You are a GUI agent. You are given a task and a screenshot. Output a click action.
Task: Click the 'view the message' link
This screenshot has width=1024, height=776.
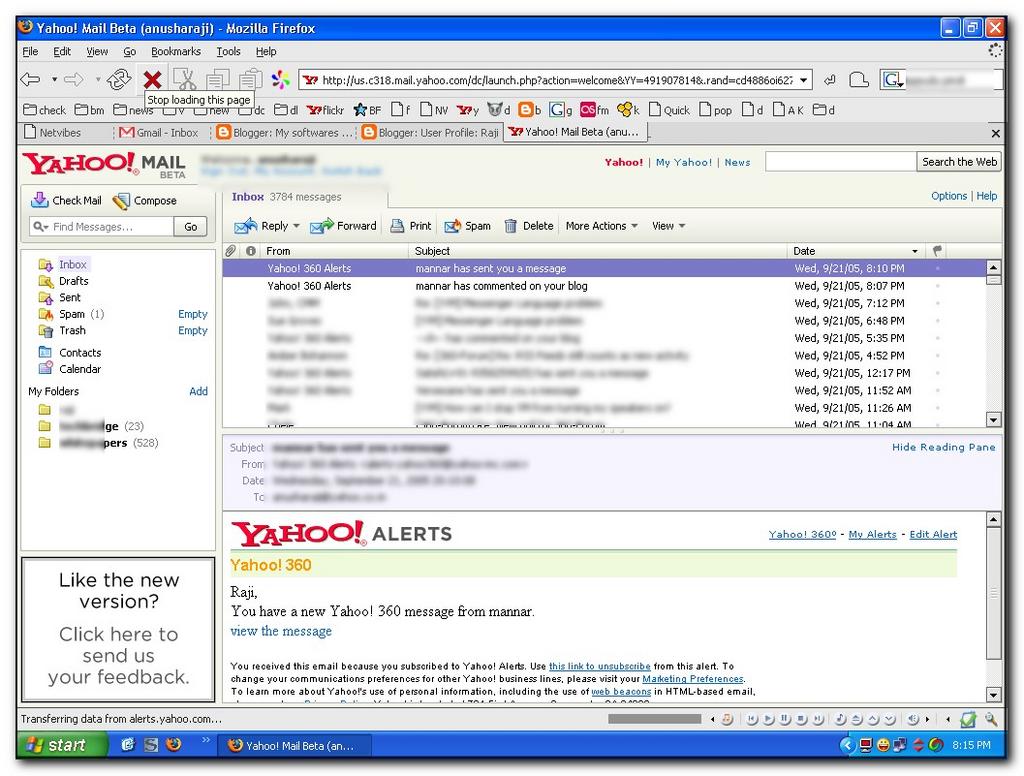coord(281,631)
